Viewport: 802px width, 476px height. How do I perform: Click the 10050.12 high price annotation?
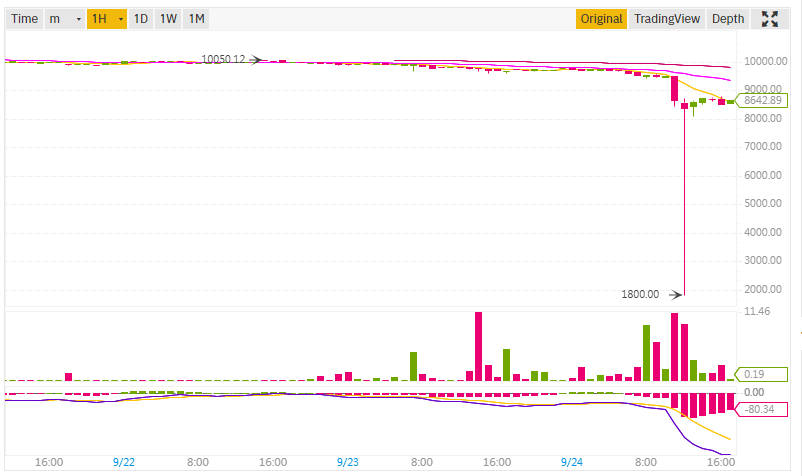tap(223, 59)
